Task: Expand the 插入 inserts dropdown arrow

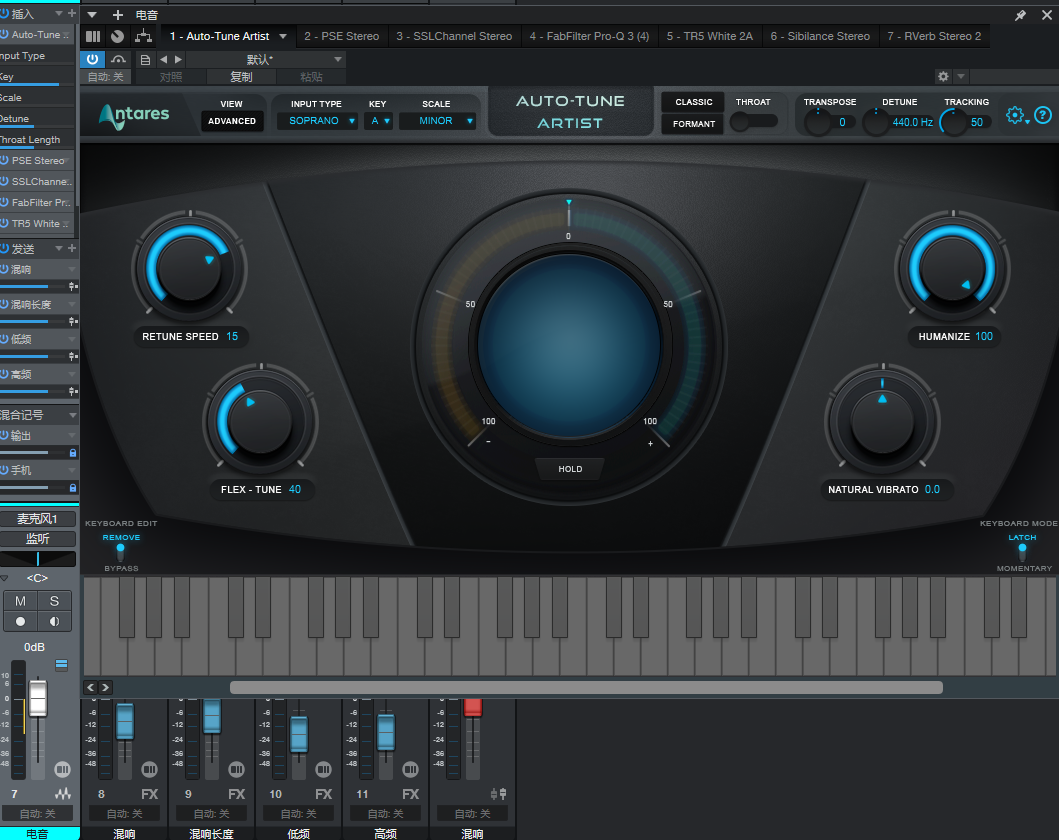Action: 59,13
